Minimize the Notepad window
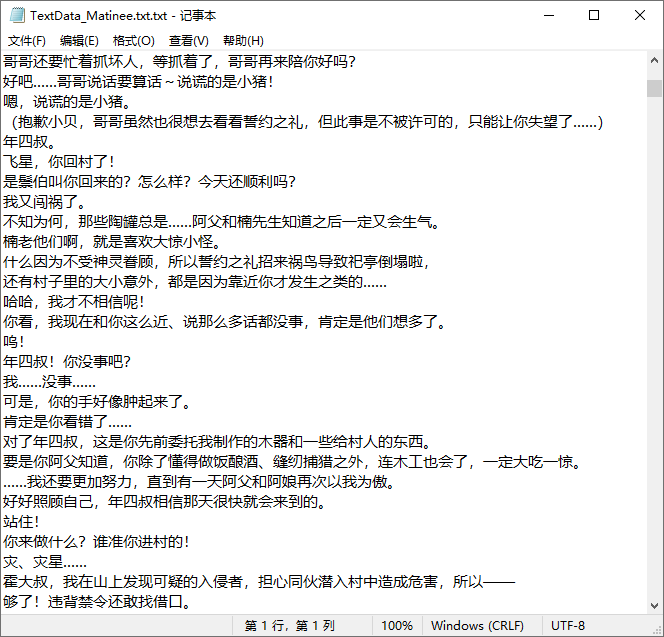 click(548, 16)
